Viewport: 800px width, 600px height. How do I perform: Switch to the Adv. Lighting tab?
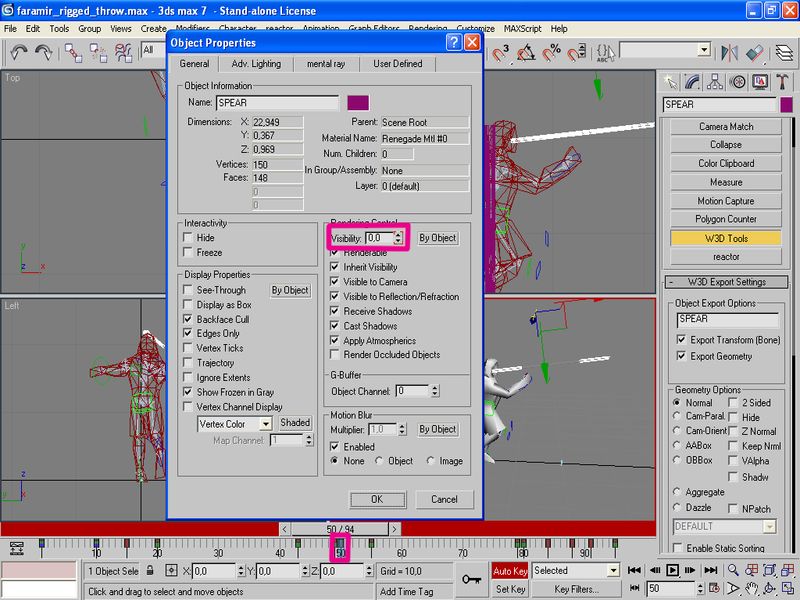[256, 64]
